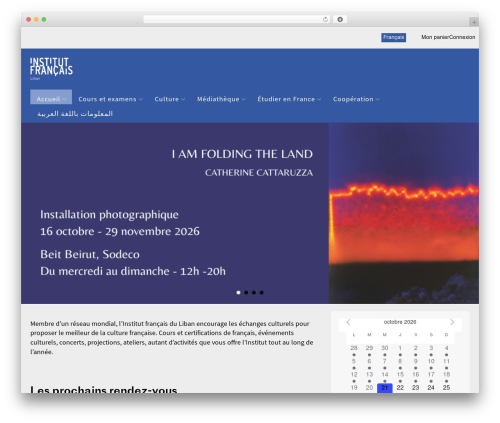500x423 pixels.
Task: Select highlighted day 21 in calendar
Action: pyautogui.click(x=385, y=388)
